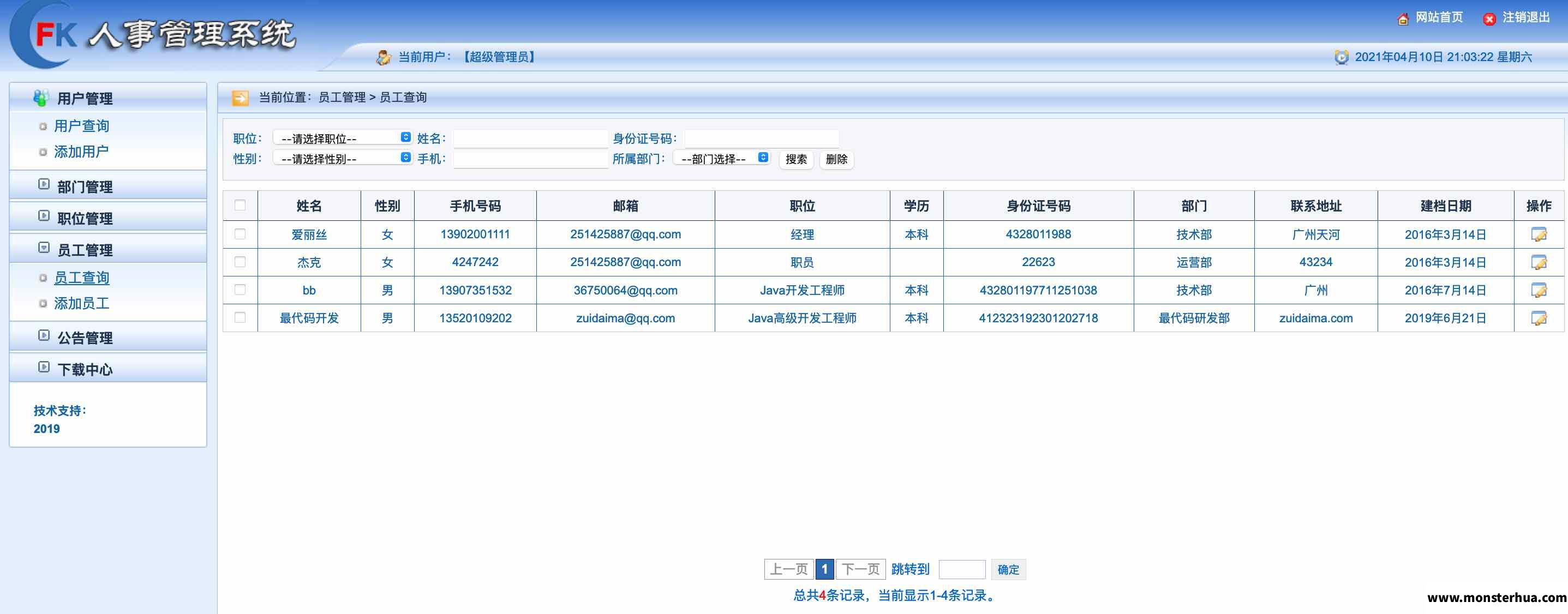The width and height of the screenshot is (1568, 614).
Task: Open 员工查询 in sidebar
Action: click(82, 278)
